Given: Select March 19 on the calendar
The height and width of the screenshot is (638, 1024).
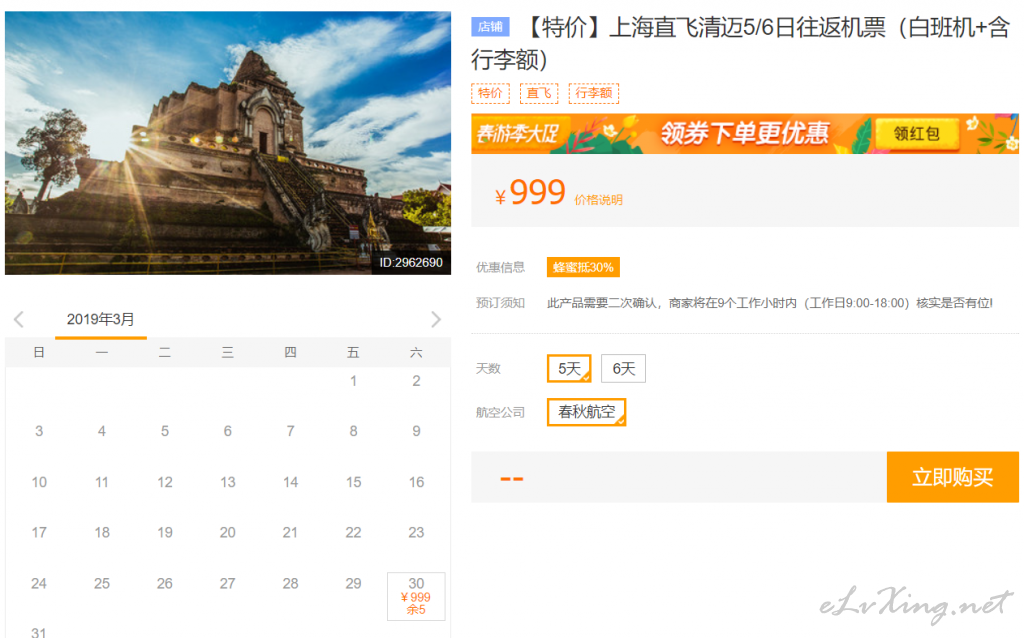Looking at the screenshot, I should [x=165, y=533].
